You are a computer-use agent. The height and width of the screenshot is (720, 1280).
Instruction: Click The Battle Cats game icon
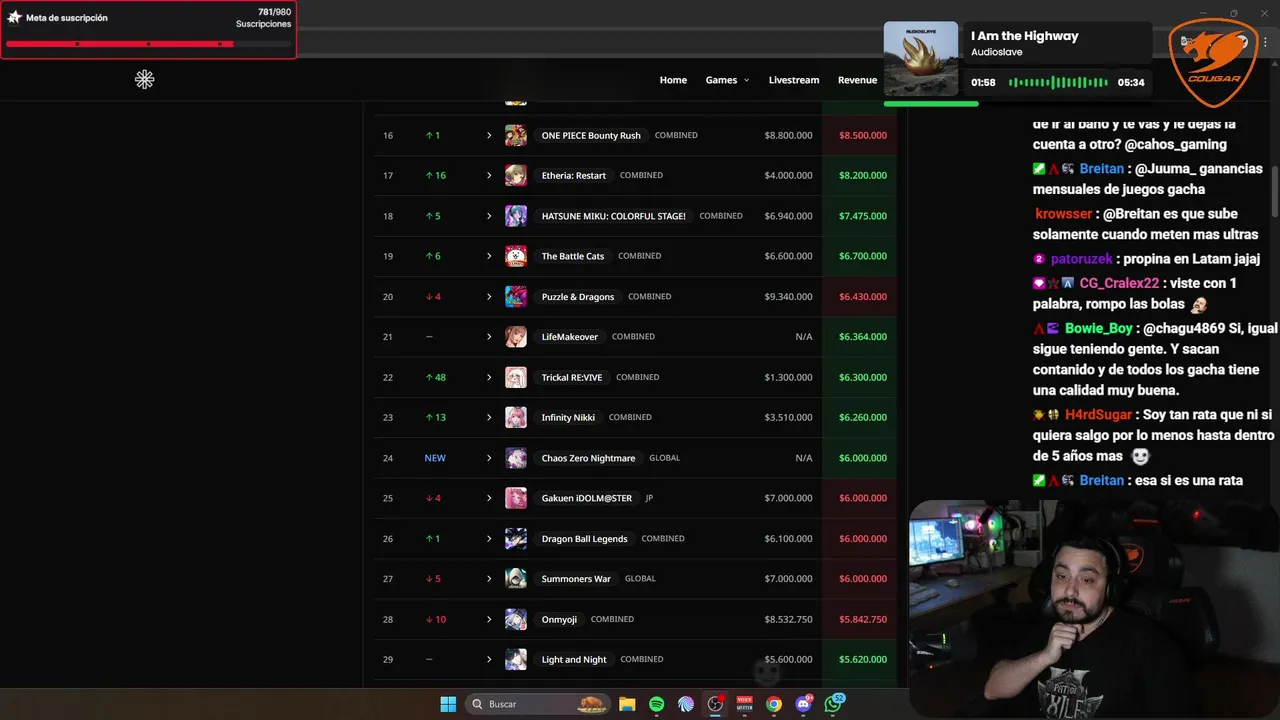[x=516, y=256]
